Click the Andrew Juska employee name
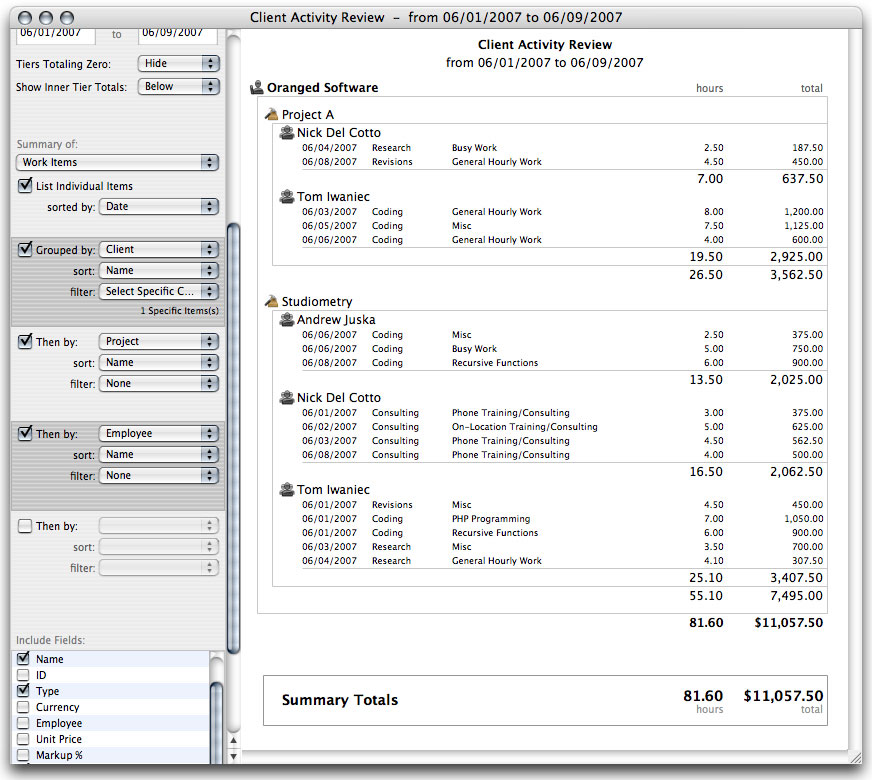This screenshot has width=872, height=780. click(336, 320)
